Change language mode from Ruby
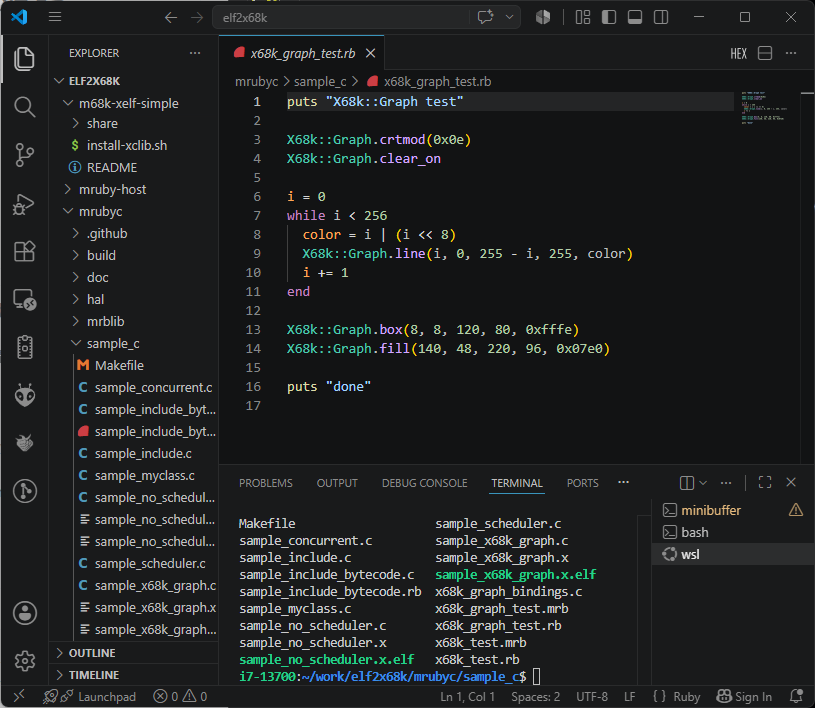The image size is (815, 708). click(x=686, y=697)
